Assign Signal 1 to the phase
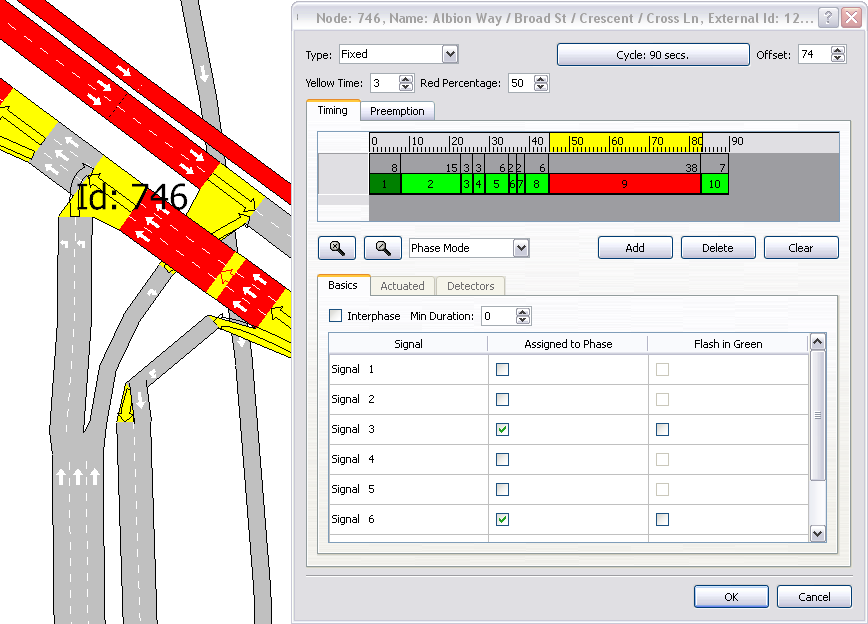Screen dimensions: 868x624 501,369
